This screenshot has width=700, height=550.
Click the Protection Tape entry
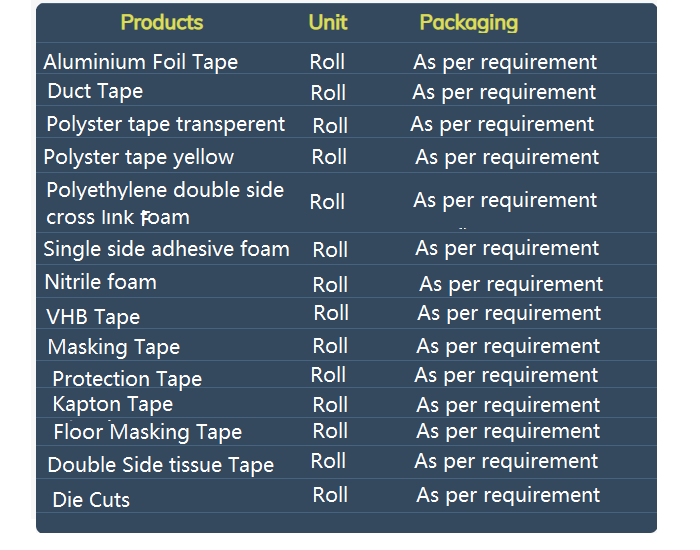pyautogui.click(x=127, y=379)
